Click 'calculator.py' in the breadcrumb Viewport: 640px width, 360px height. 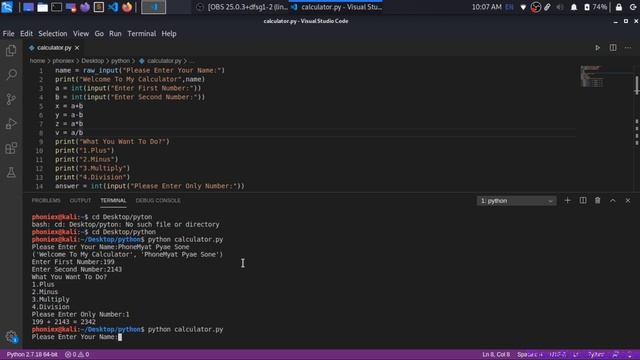(x=164, y=61)
